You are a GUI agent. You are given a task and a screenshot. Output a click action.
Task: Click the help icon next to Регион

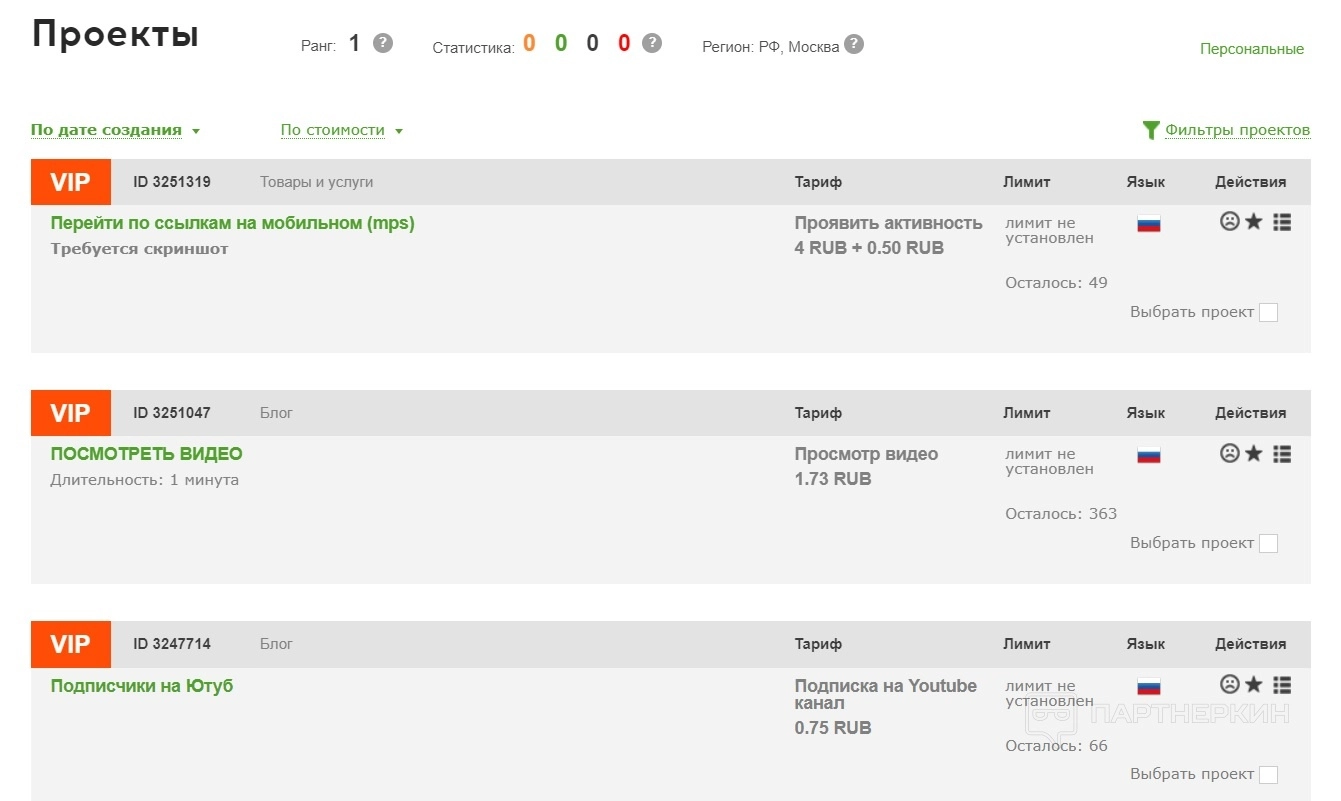tap(853, 45)
